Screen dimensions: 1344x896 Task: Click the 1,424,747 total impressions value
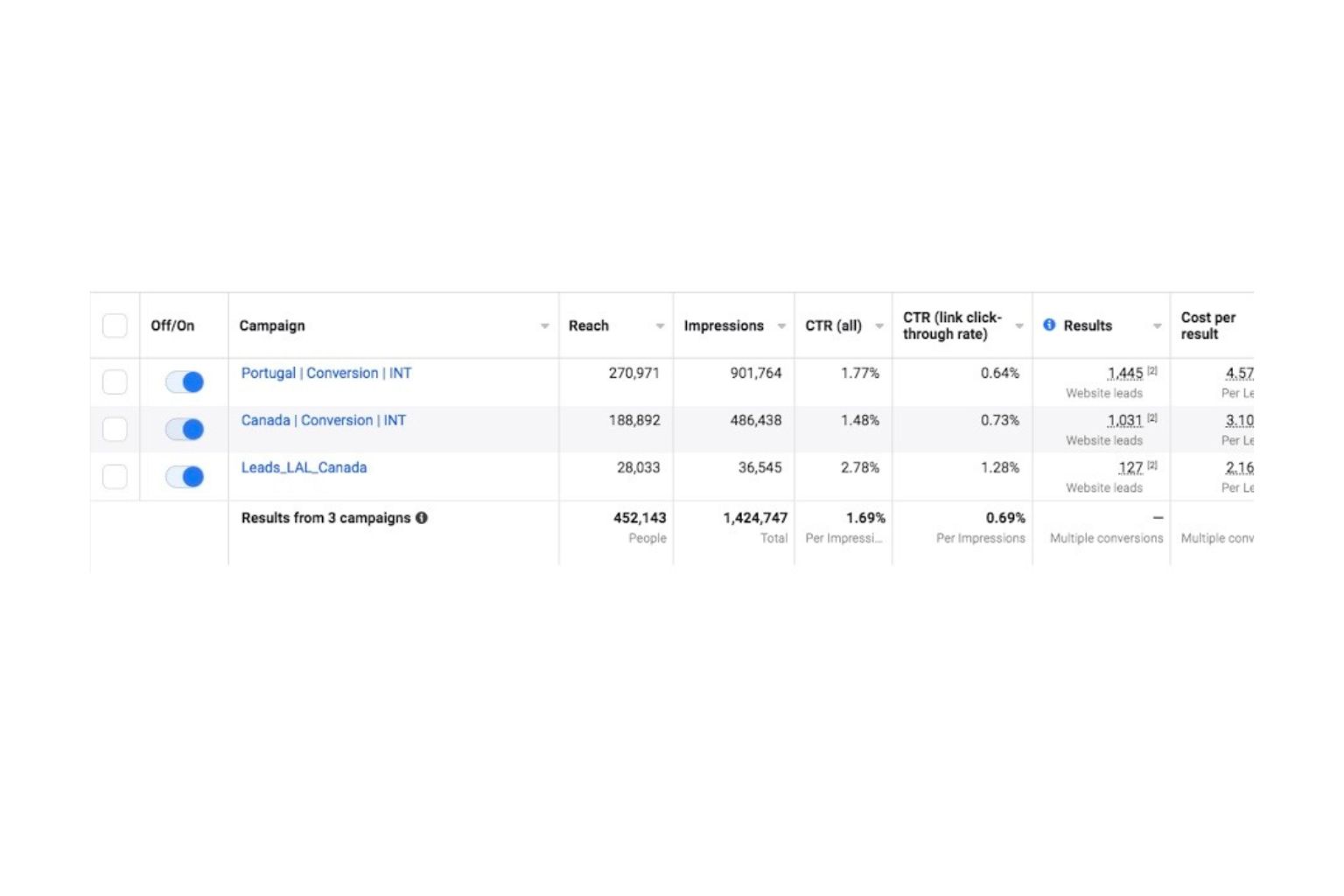coord(755,518)
